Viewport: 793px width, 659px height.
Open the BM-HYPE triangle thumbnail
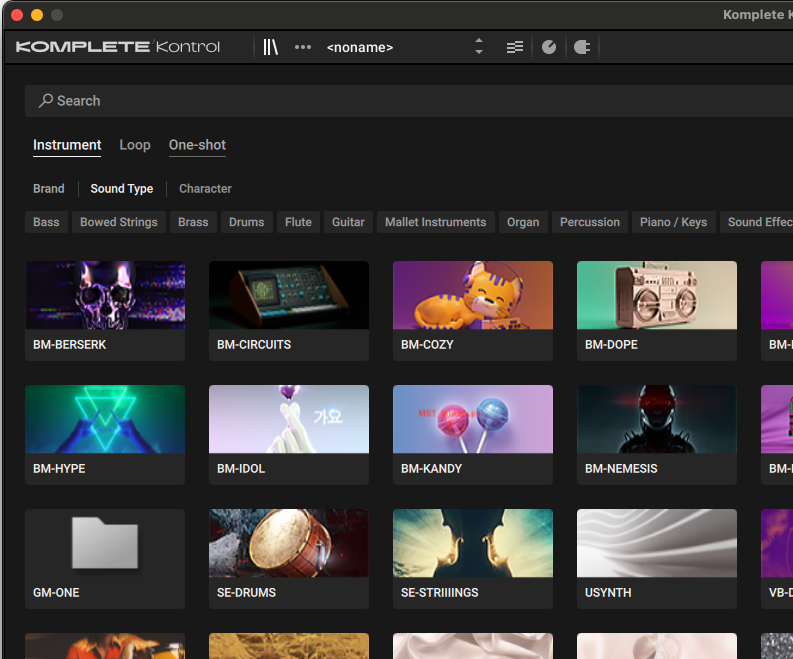105,419
